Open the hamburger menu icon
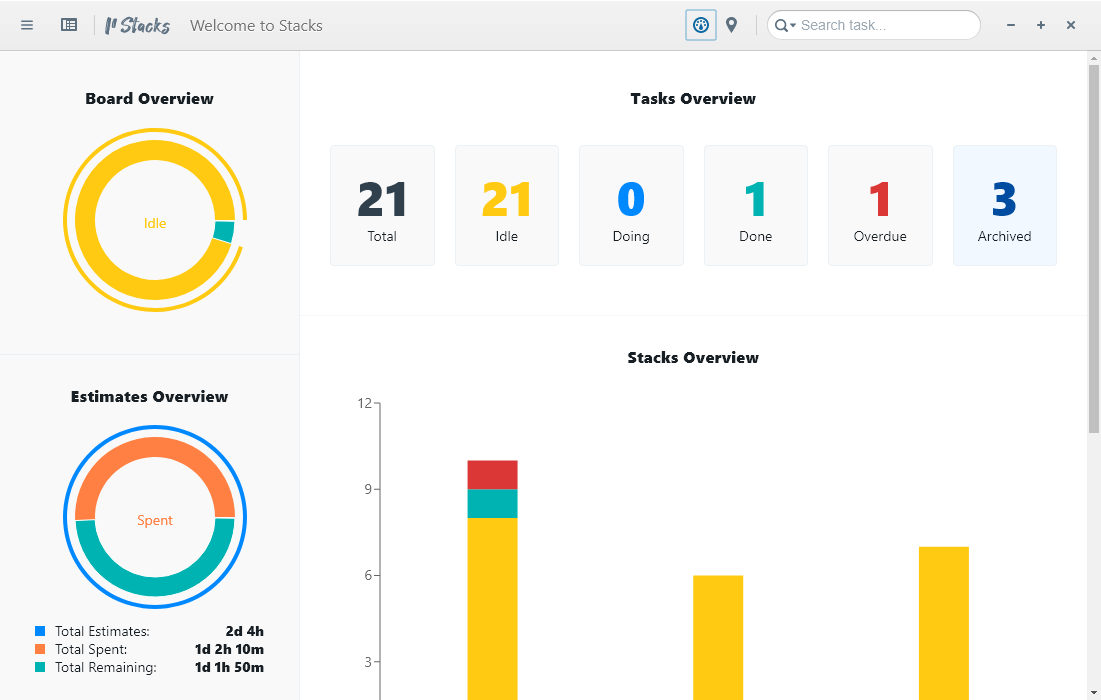The image size is (1101, 700). pyautogui.click(x=27, y=25)
